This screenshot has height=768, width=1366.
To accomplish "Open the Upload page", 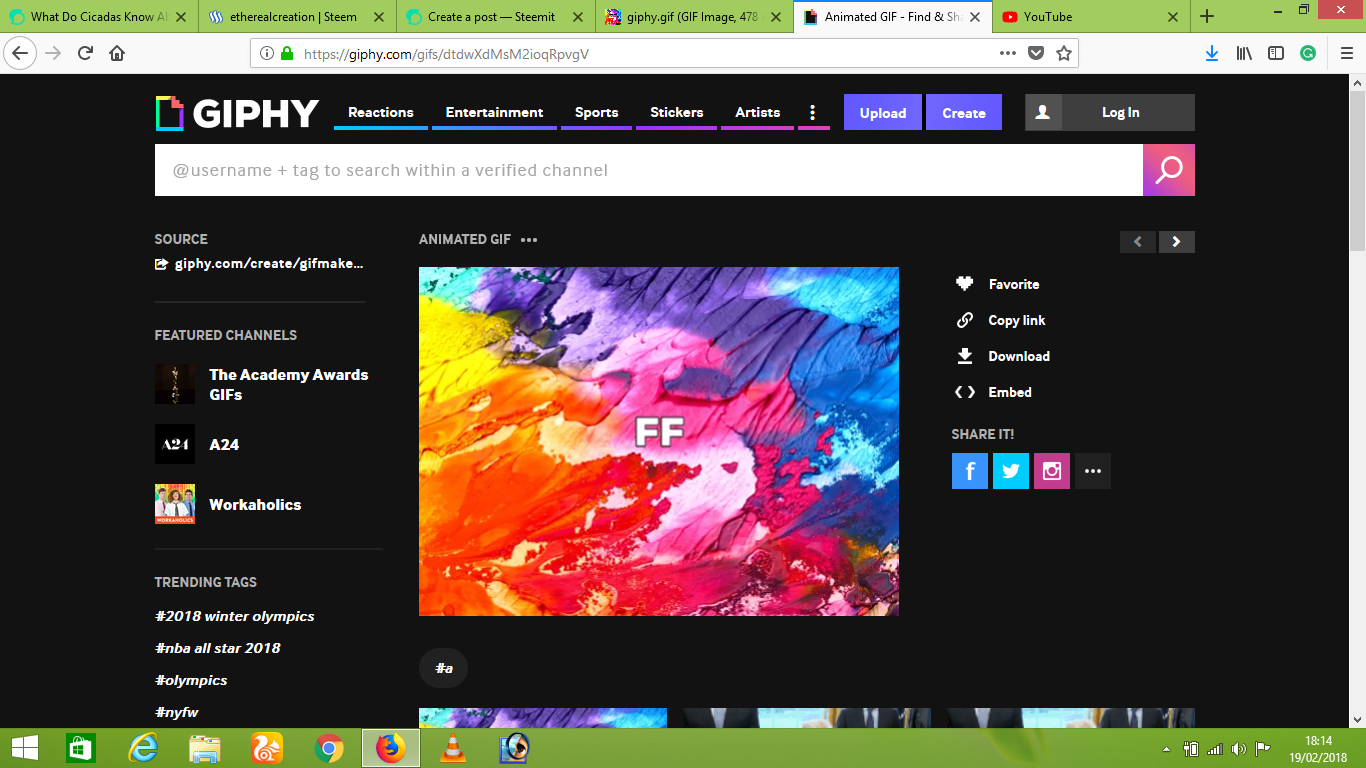I will [x=882, y=112].
